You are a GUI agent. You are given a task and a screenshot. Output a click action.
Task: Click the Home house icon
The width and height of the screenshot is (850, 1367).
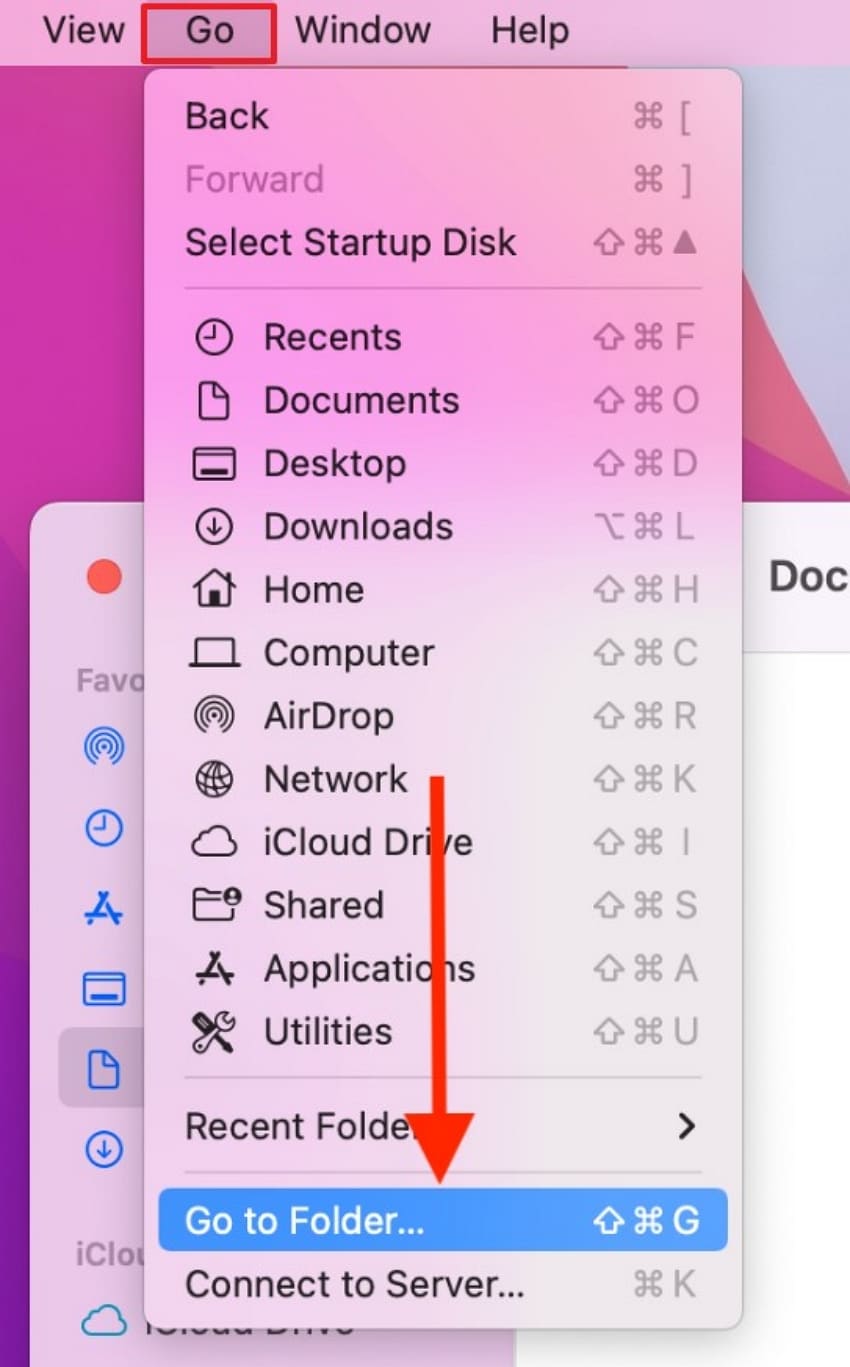point(213,589)
